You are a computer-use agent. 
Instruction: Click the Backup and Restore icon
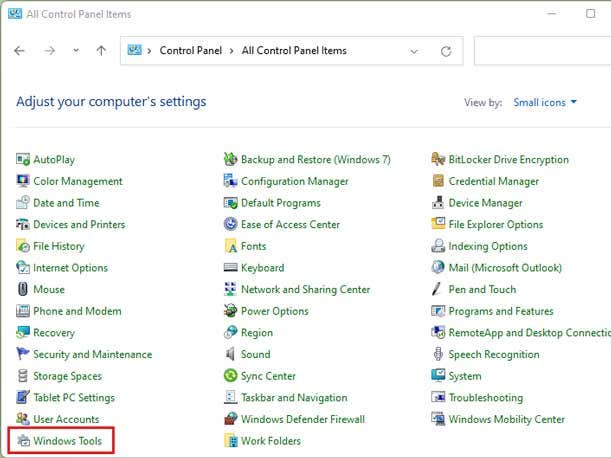tap(231, 159)
